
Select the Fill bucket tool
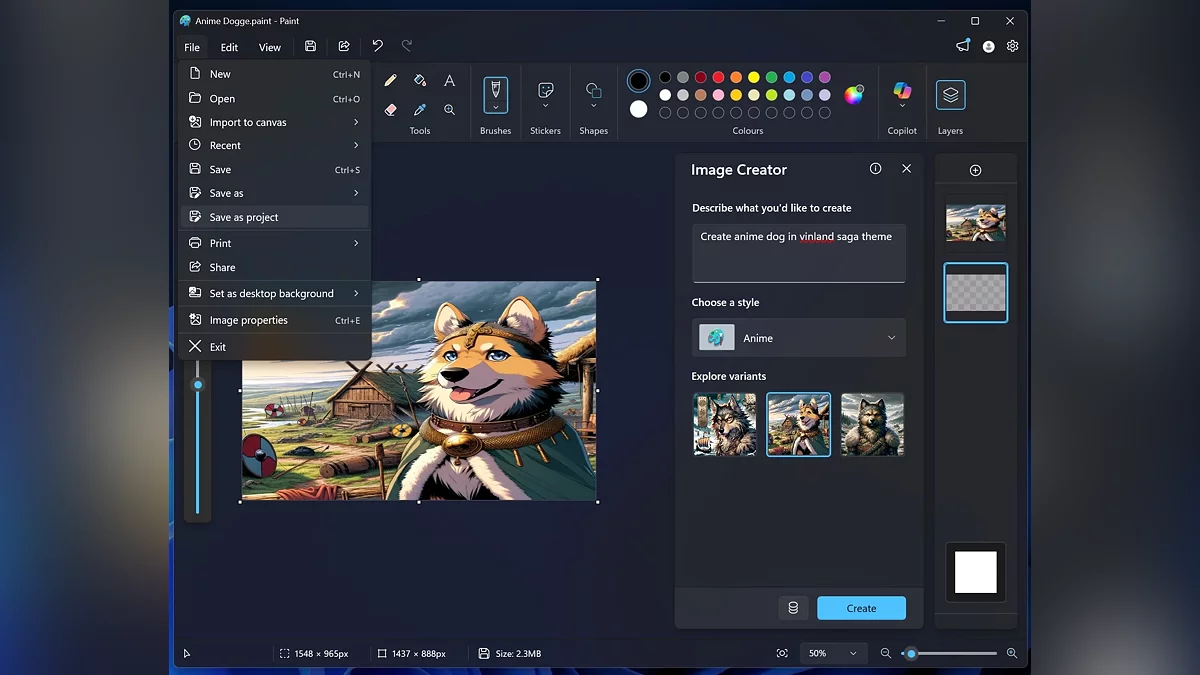pyautogui.click(x=420, y=81)
